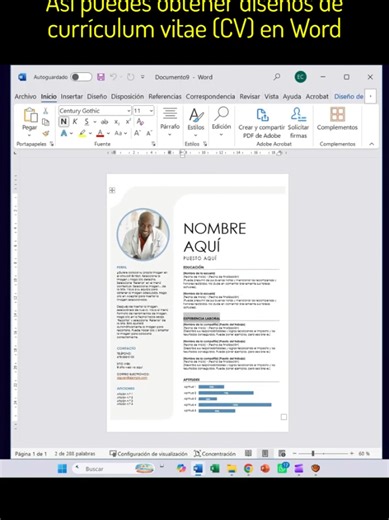Click the Redo icon in title bar

(x=130, y=77)
